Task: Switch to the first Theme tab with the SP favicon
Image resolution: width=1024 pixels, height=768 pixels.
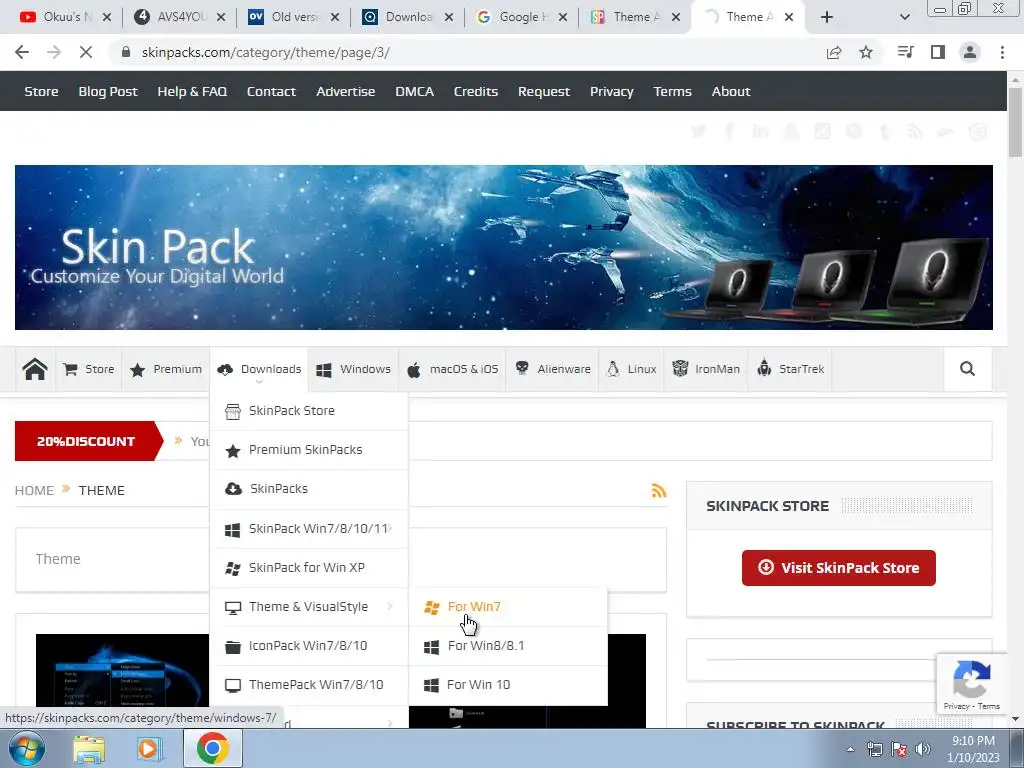Action: (635, 17)
